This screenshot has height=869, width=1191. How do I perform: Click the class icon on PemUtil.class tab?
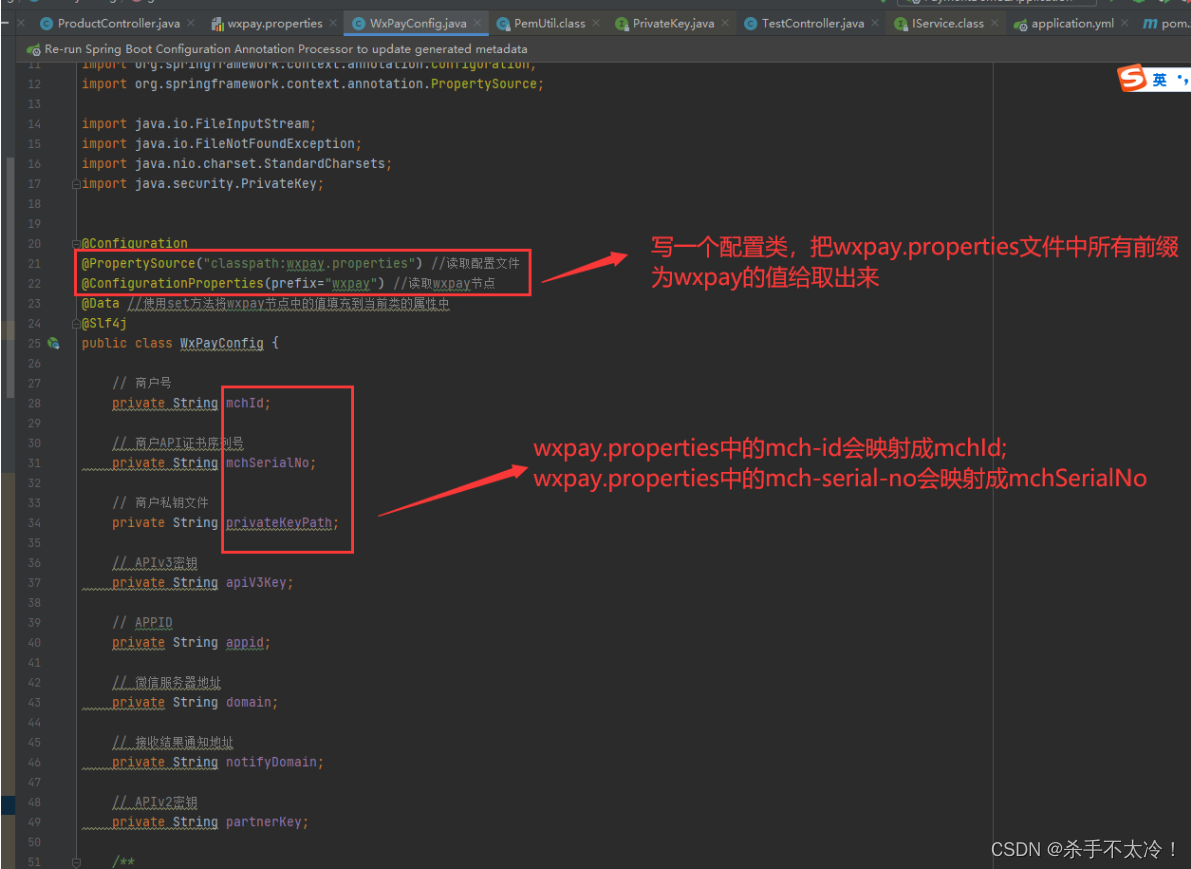tap(503, 22)
